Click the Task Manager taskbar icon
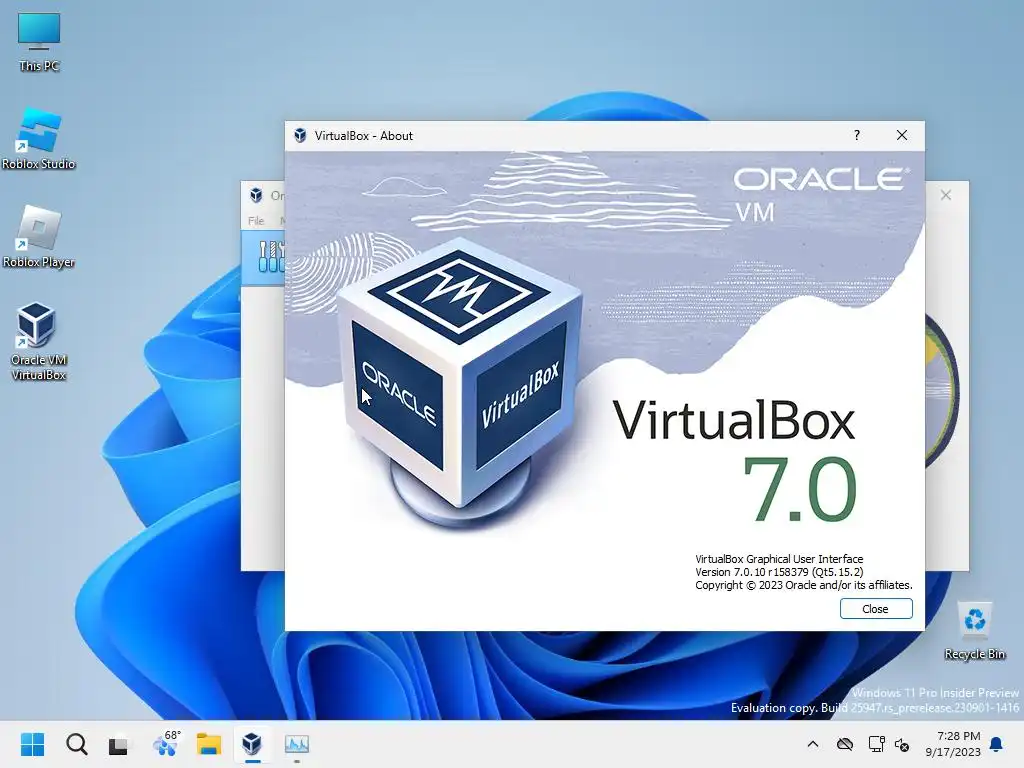1024x768 pixels. (x=296, y=744)
